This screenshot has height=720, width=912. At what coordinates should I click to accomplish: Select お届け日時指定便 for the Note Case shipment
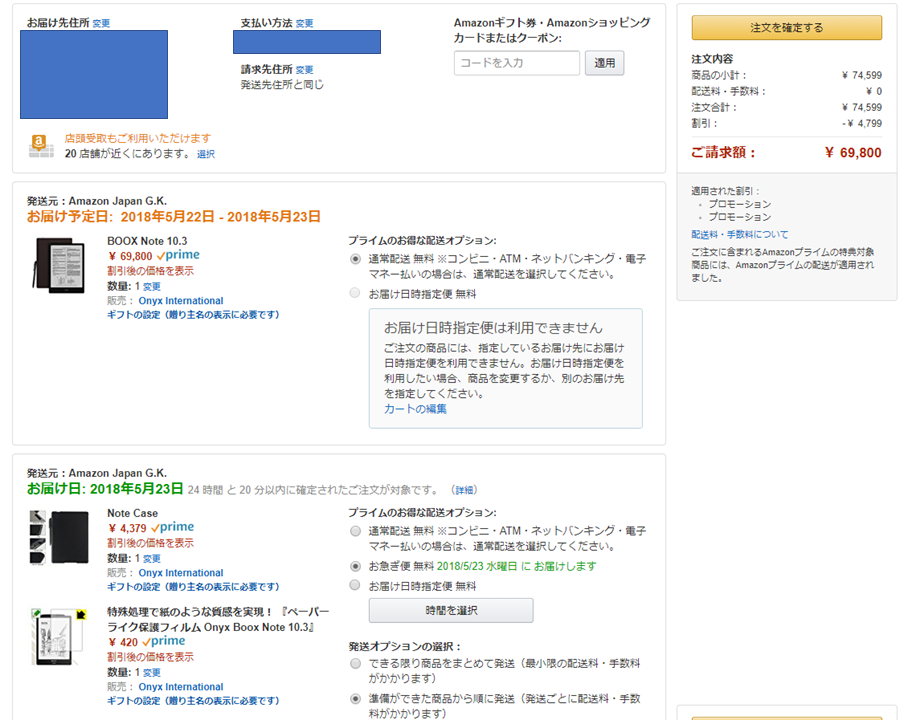[x=355, y=585]
